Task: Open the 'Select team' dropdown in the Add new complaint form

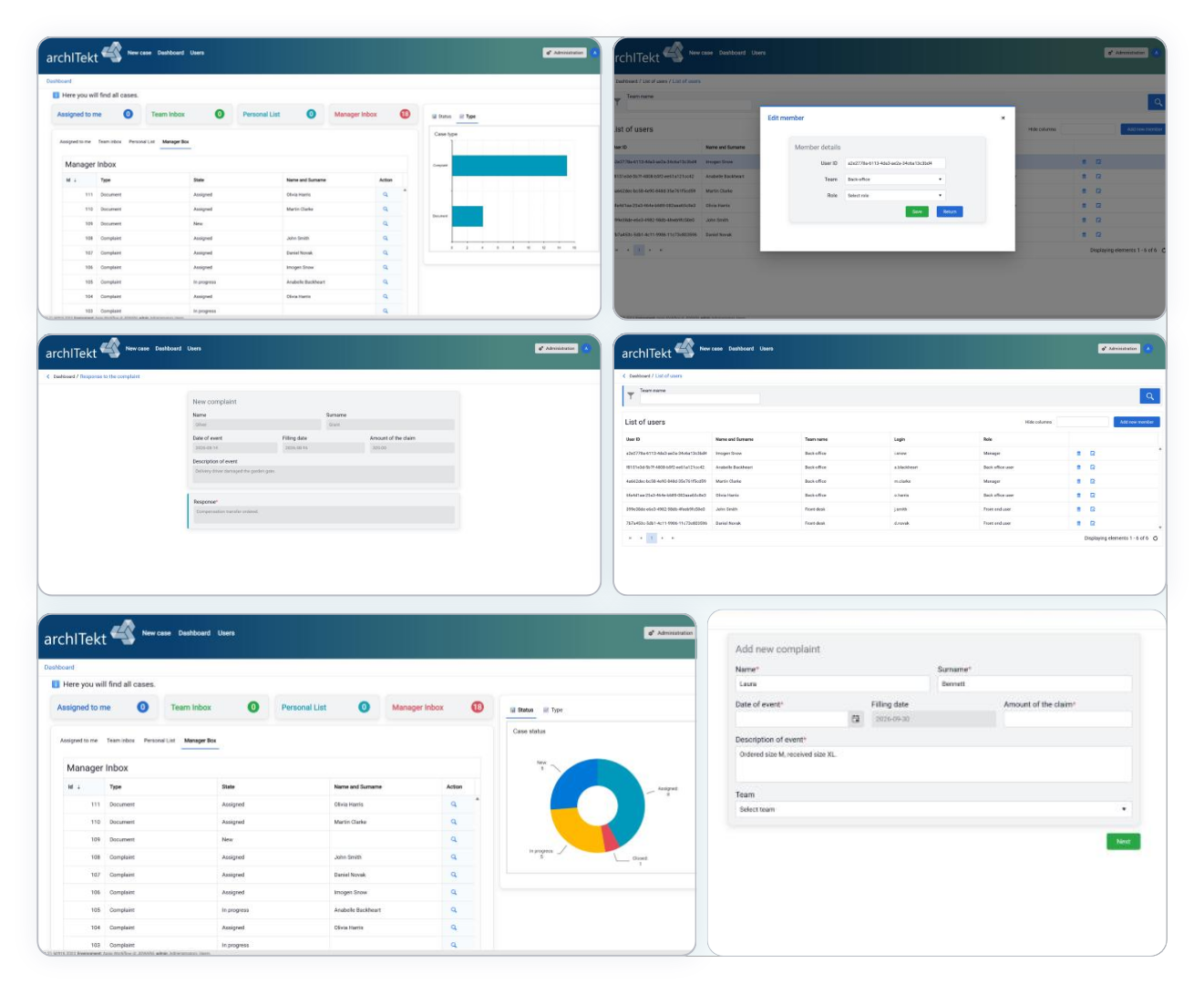Action: (933, 809)
